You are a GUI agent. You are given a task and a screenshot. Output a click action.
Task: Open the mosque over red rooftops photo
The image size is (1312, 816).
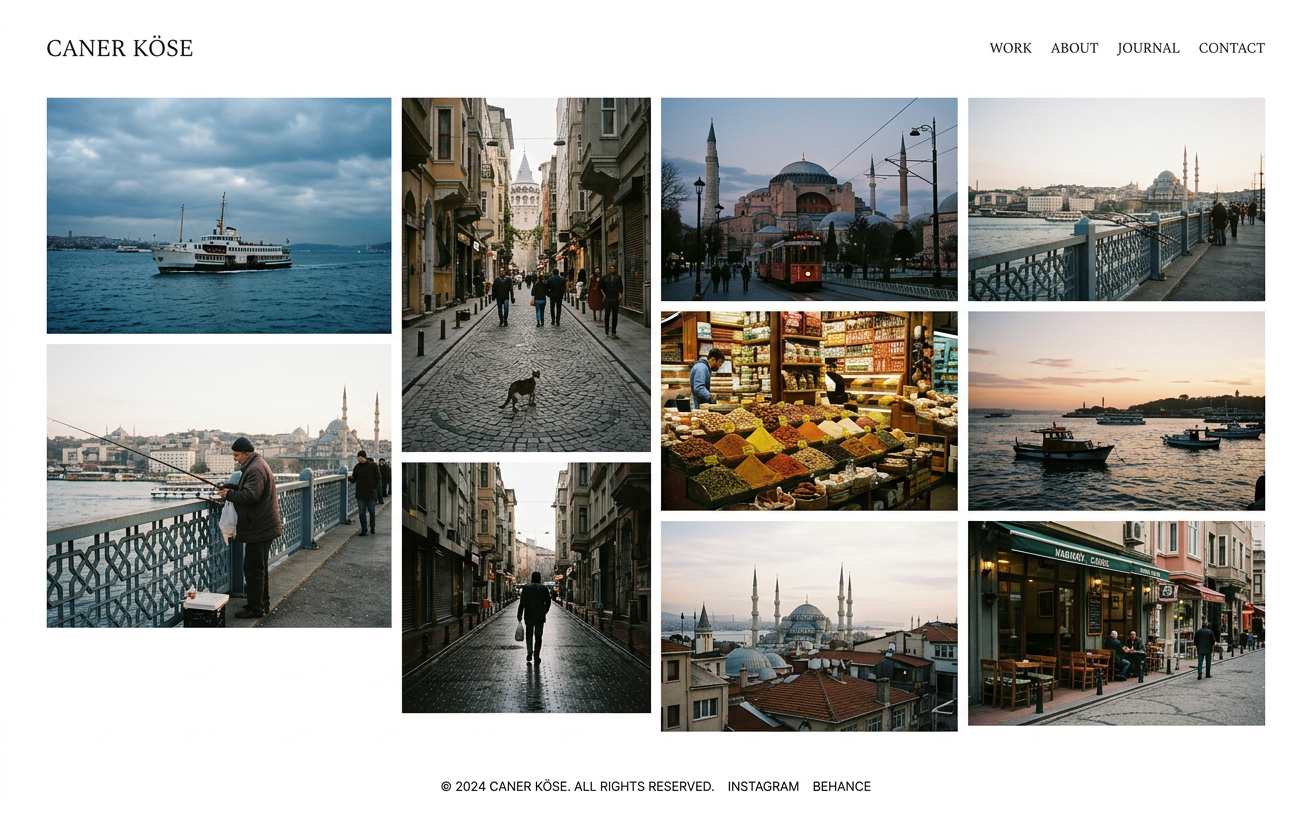[x=809, y=626]
